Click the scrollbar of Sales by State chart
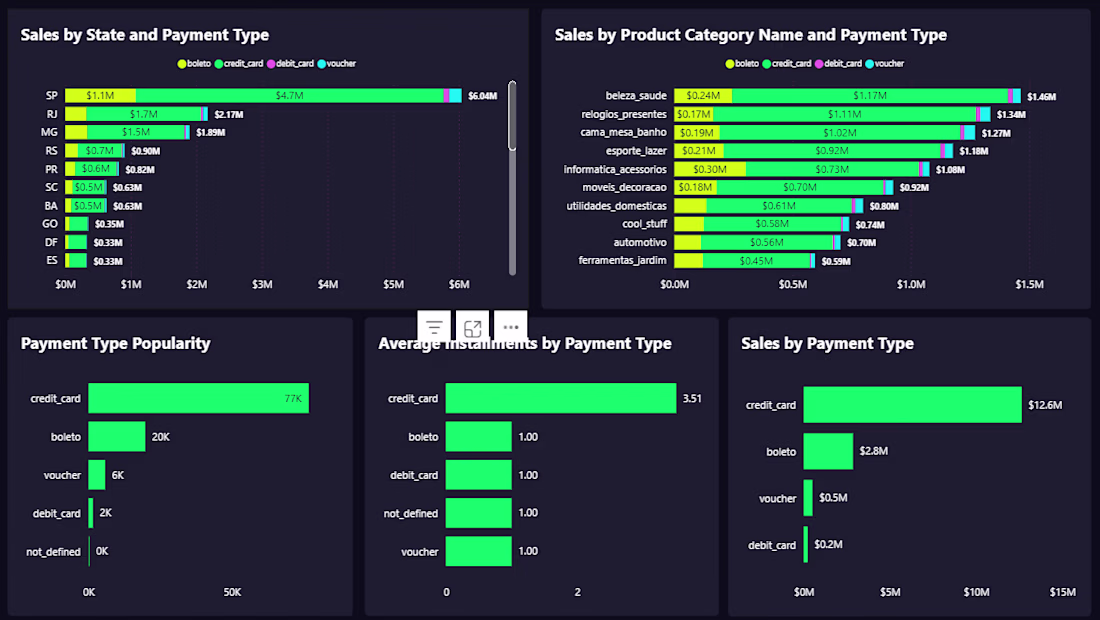Image resolution: width=1100 pixels, height=620 pixels. 512,116
